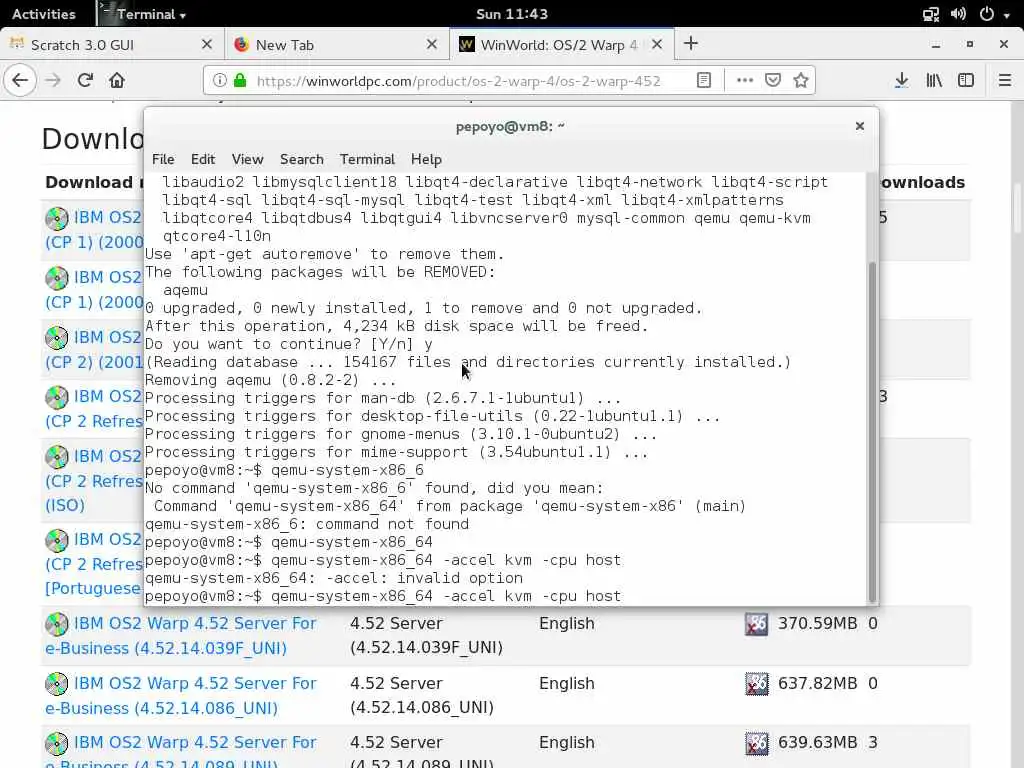Click disc icon of 4.52.14.039F_UNI row
Viewport: 1024px width, 768px height.
tap(57, 624)
